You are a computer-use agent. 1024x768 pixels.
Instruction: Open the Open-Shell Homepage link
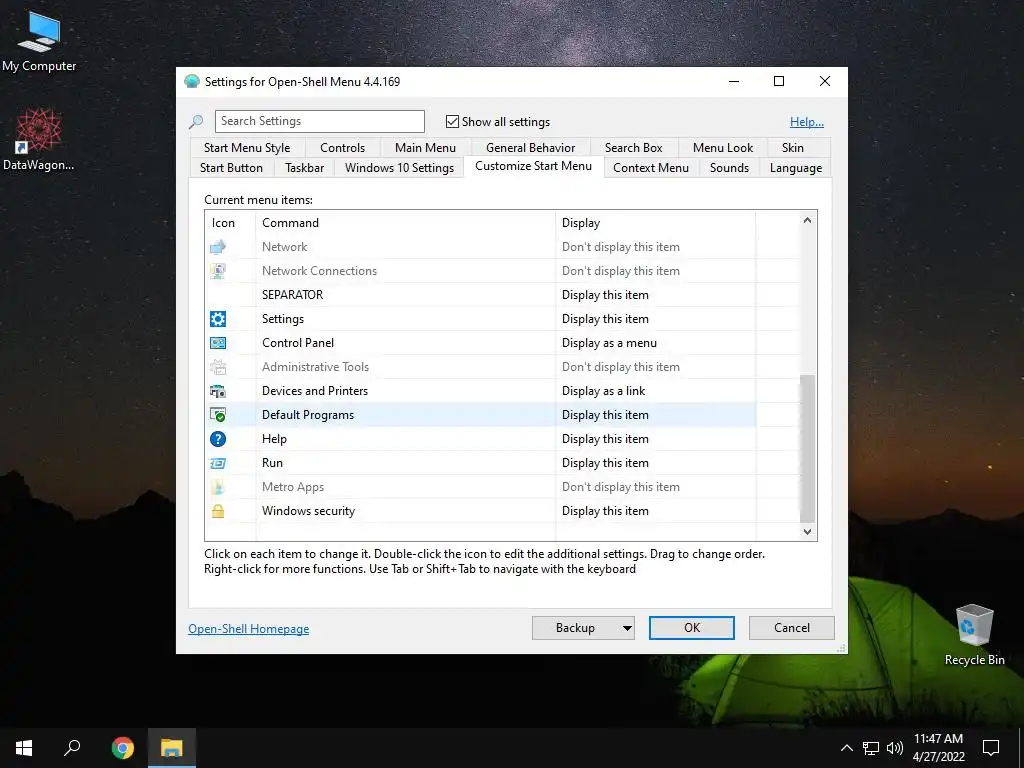[x=249, y=629]
